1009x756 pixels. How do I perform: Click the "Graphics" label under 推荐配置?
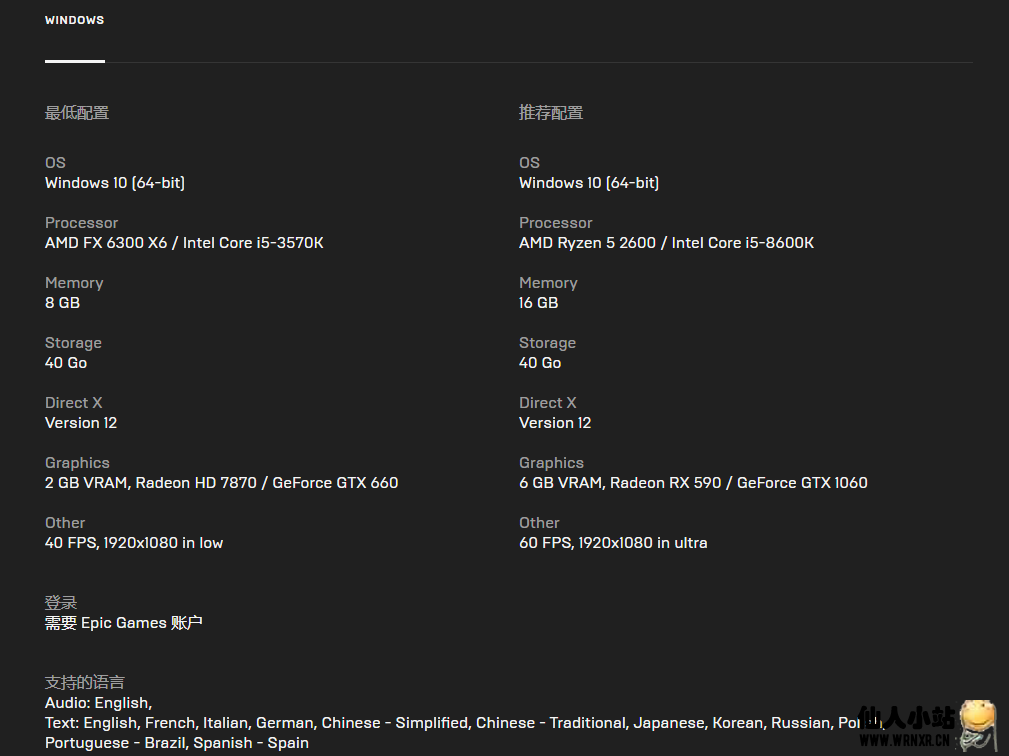[551, 463]
